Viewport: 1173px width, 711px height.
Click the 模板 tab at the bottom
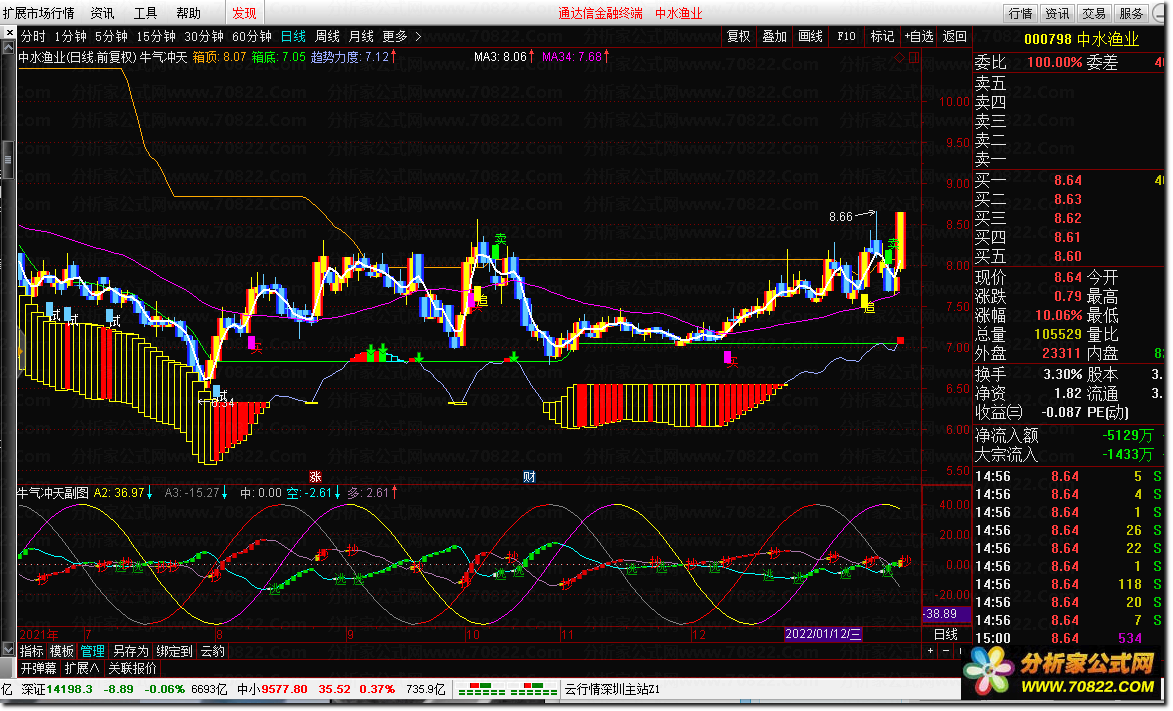click(x=61, y=651)
